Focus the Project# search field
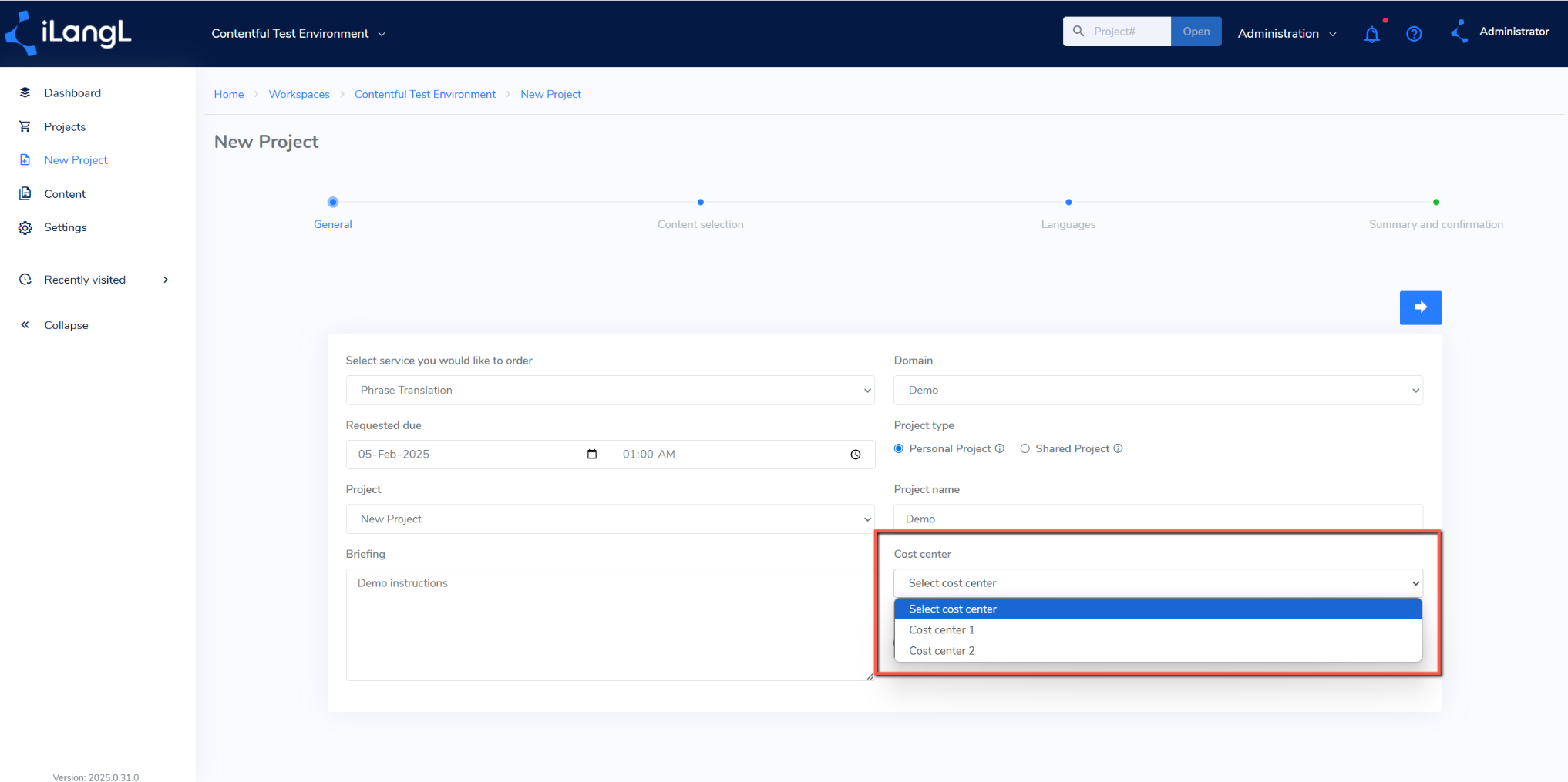1568x782 pixels. point(1129,32)
